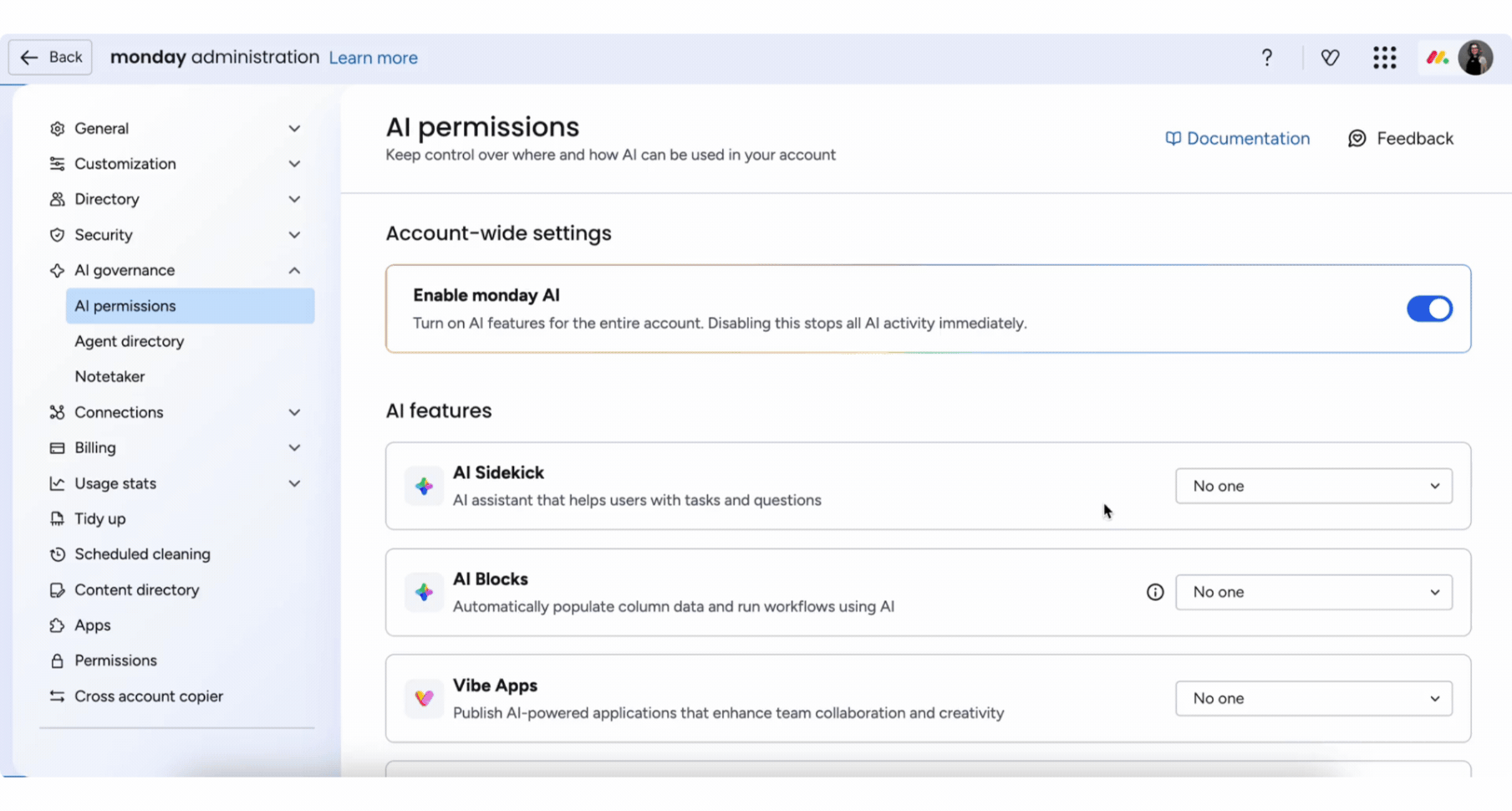This screenshot has width=1512, height=811.
Task: Click the General gear icon in sidebar
Action: [x=57, y=129]
